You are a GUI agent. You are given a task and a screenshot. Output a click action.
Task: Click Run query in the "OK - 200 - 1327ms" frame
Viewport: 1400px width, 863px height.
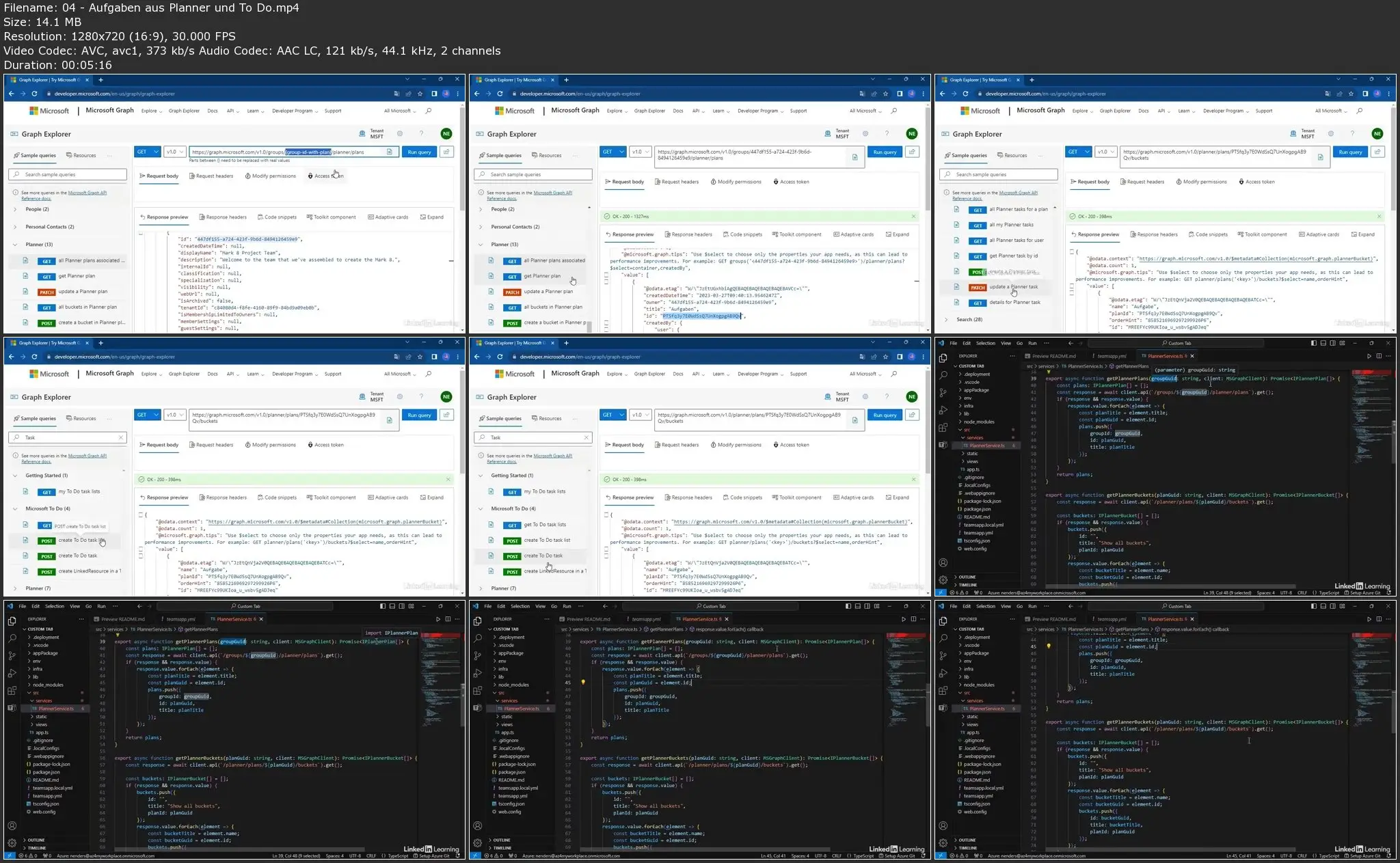coord(885,152)
